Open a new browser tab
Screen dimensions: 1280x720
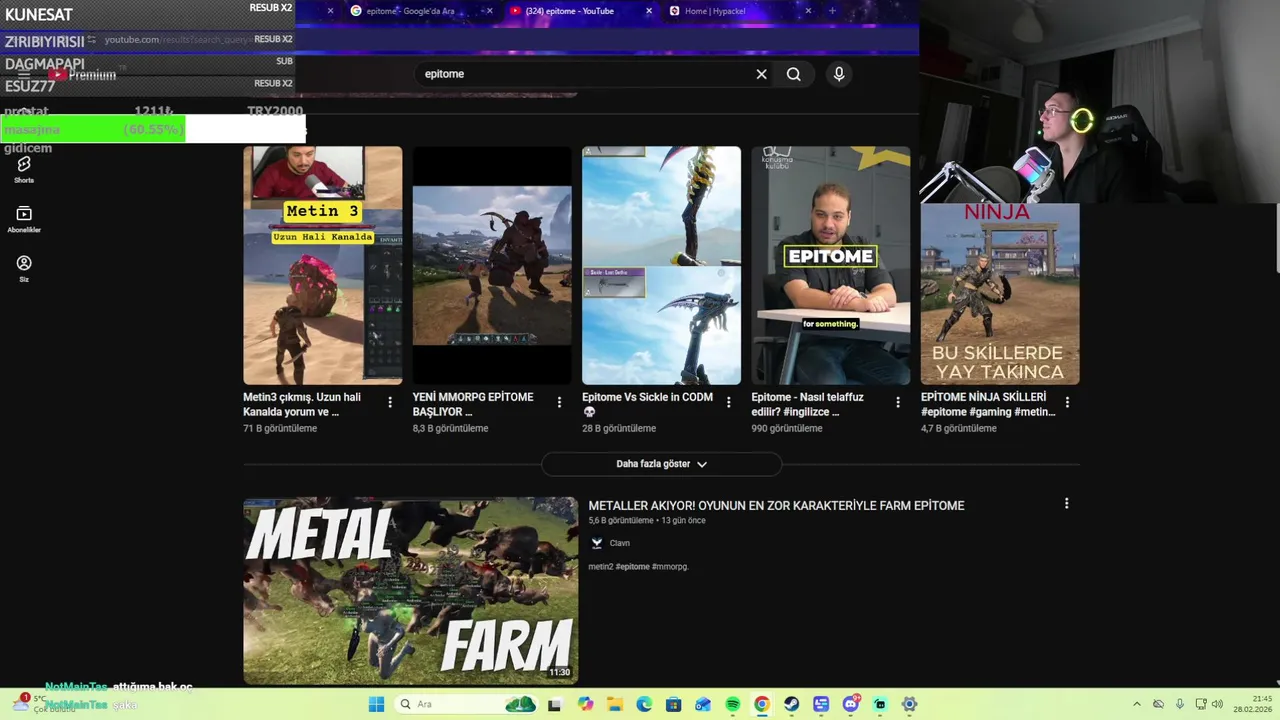click(x=832, y=11)
